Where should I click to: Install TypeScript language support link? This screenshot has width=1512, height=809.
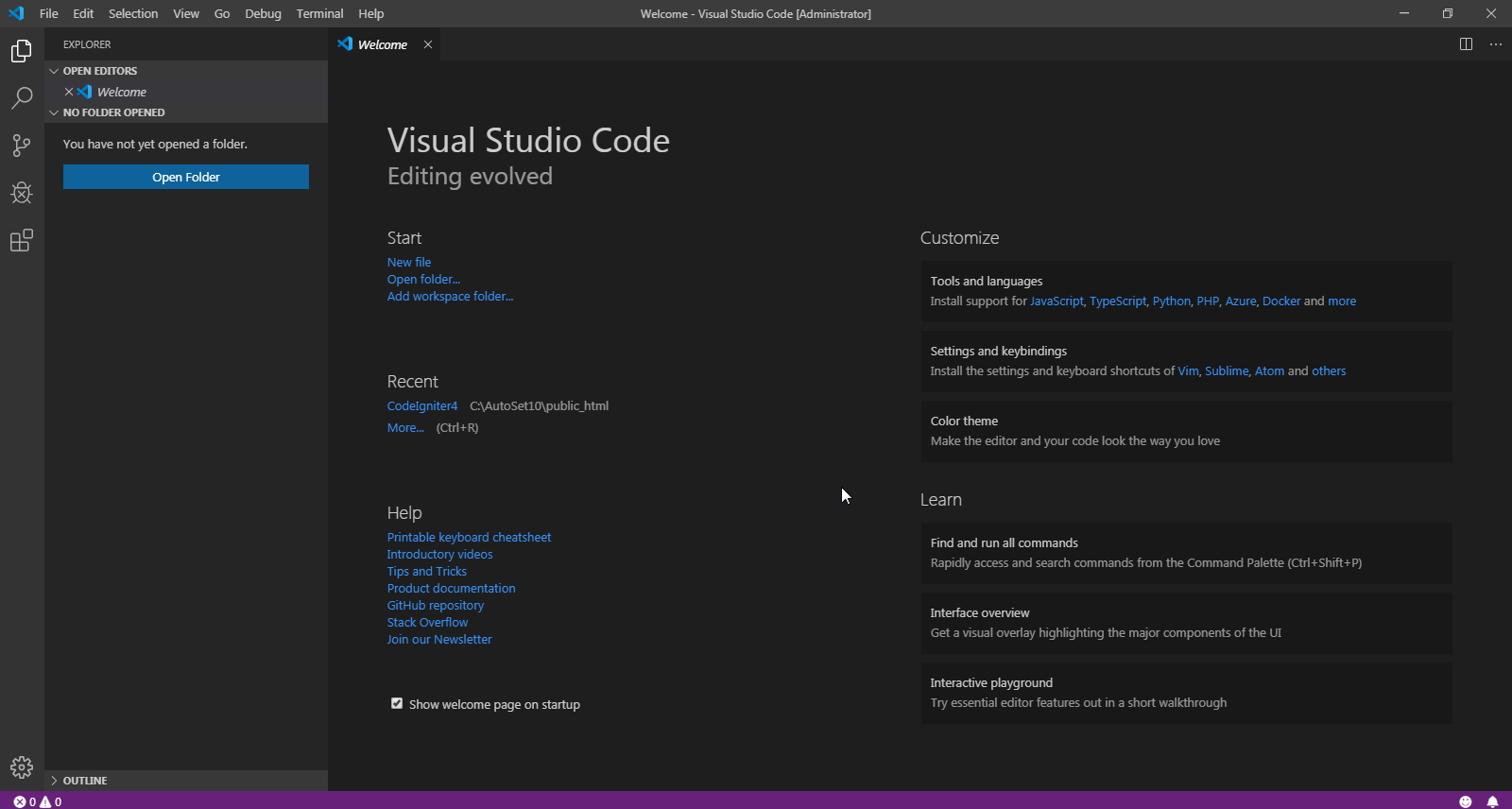(1118, 301)
